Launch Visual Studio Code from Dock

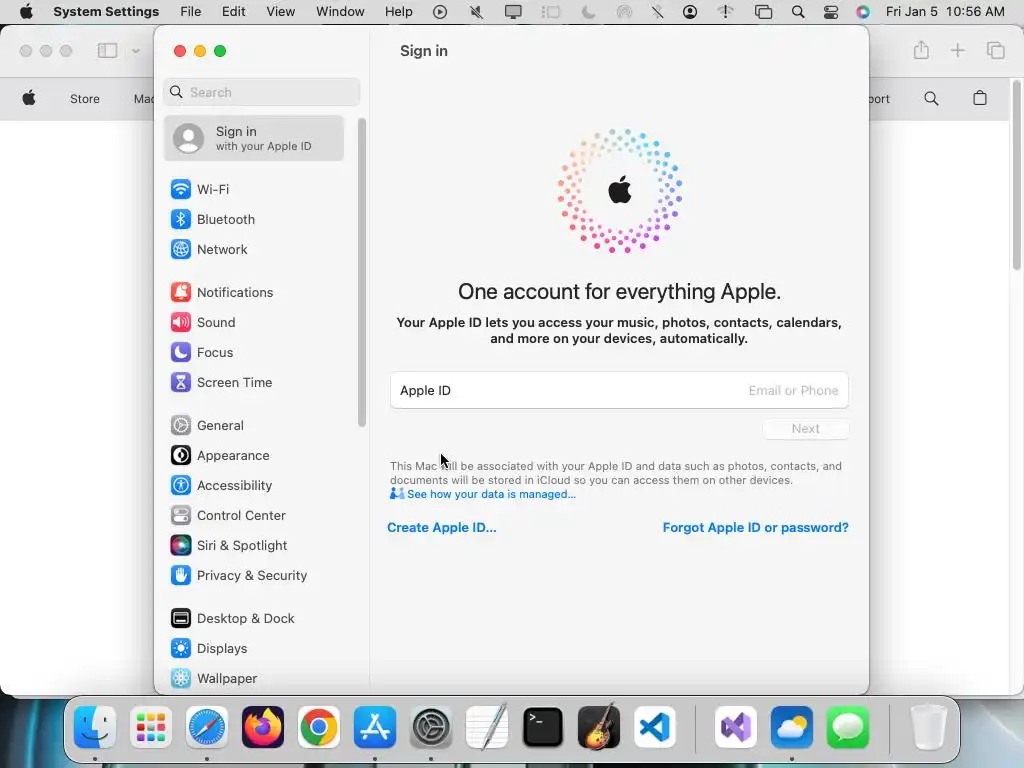654,727
